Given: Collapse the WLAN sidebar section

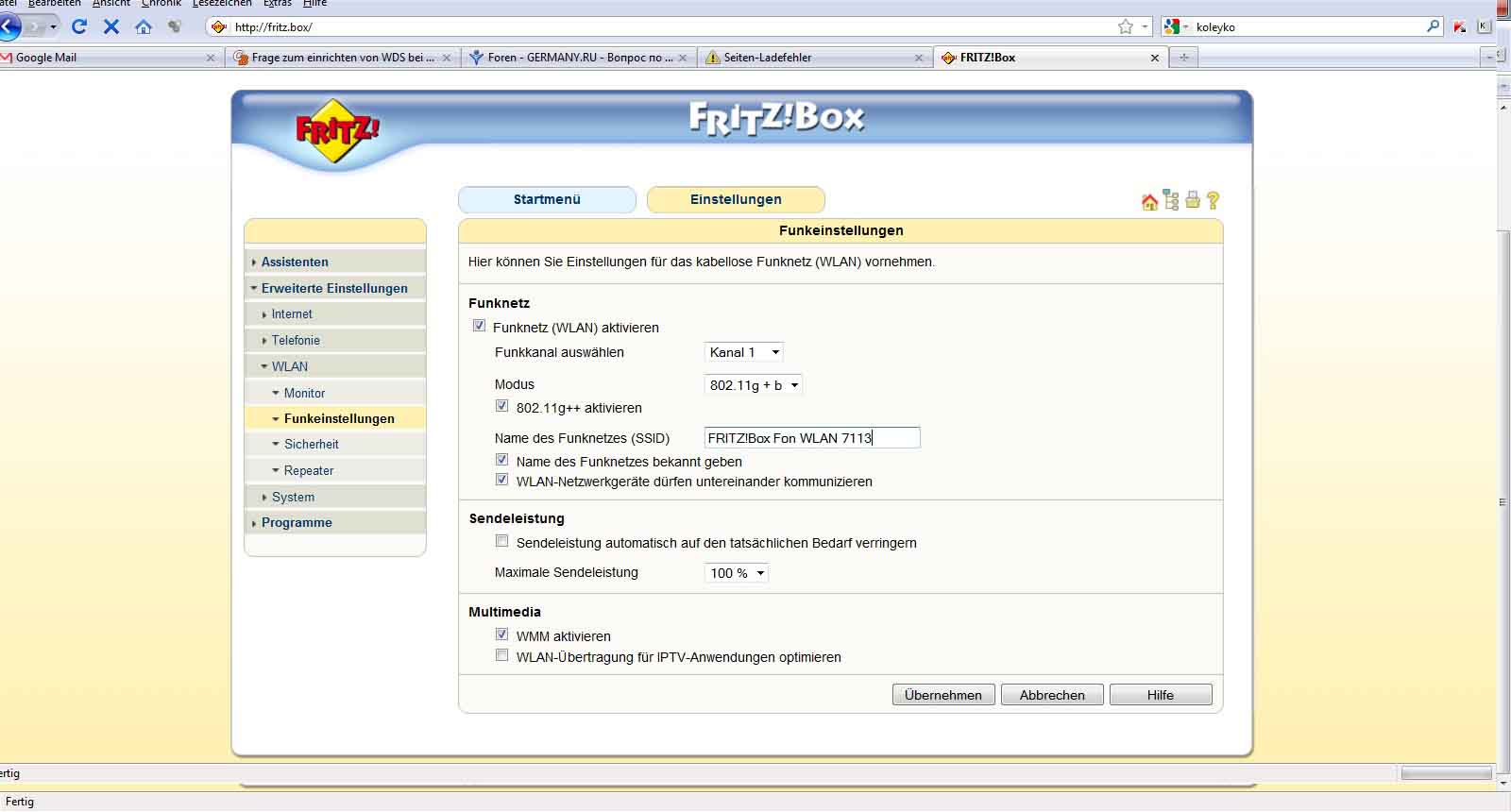Looking at the screenshot, I should click(335, 366).
